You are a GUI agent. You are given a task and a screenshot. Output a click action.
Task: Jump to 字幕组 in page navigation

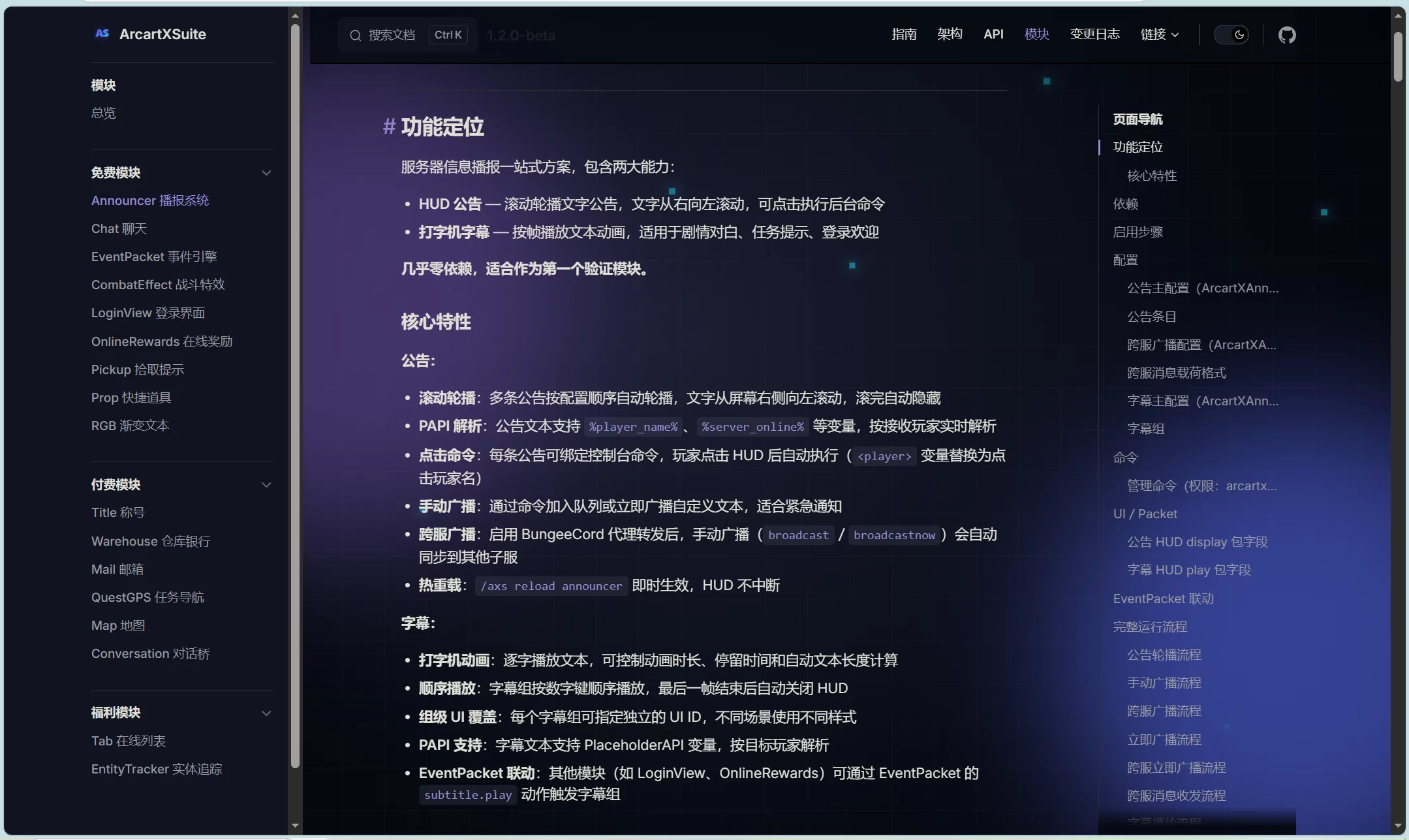click(x=1146, y=429)
